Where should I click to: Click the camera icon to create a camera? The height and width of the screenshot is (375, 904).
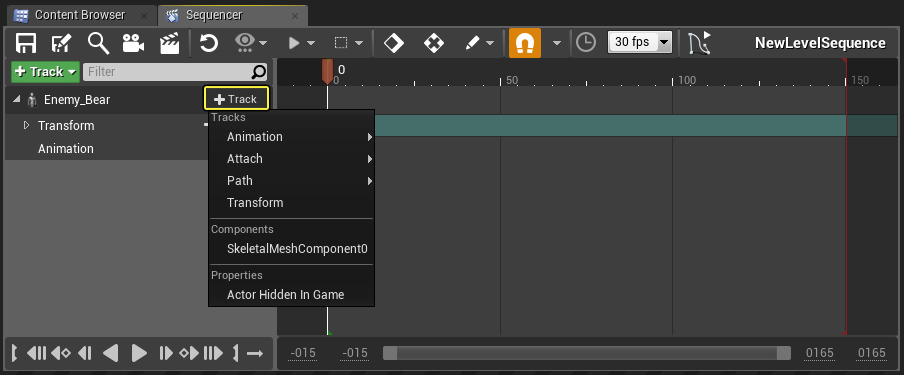pyautogui.click(x=133, y=43)
